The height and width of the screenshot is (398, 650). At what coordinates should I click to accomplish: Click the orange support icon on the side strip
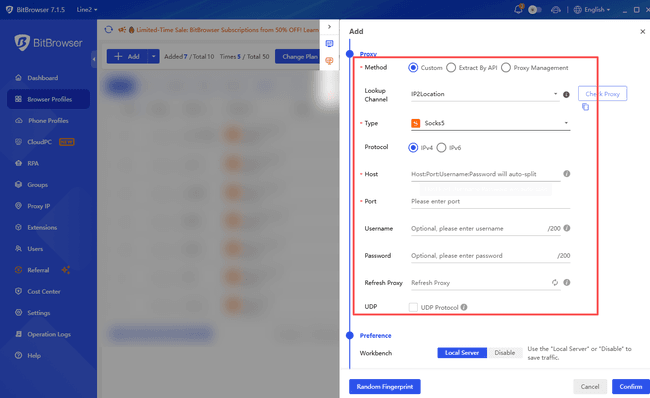coord(330,61)
